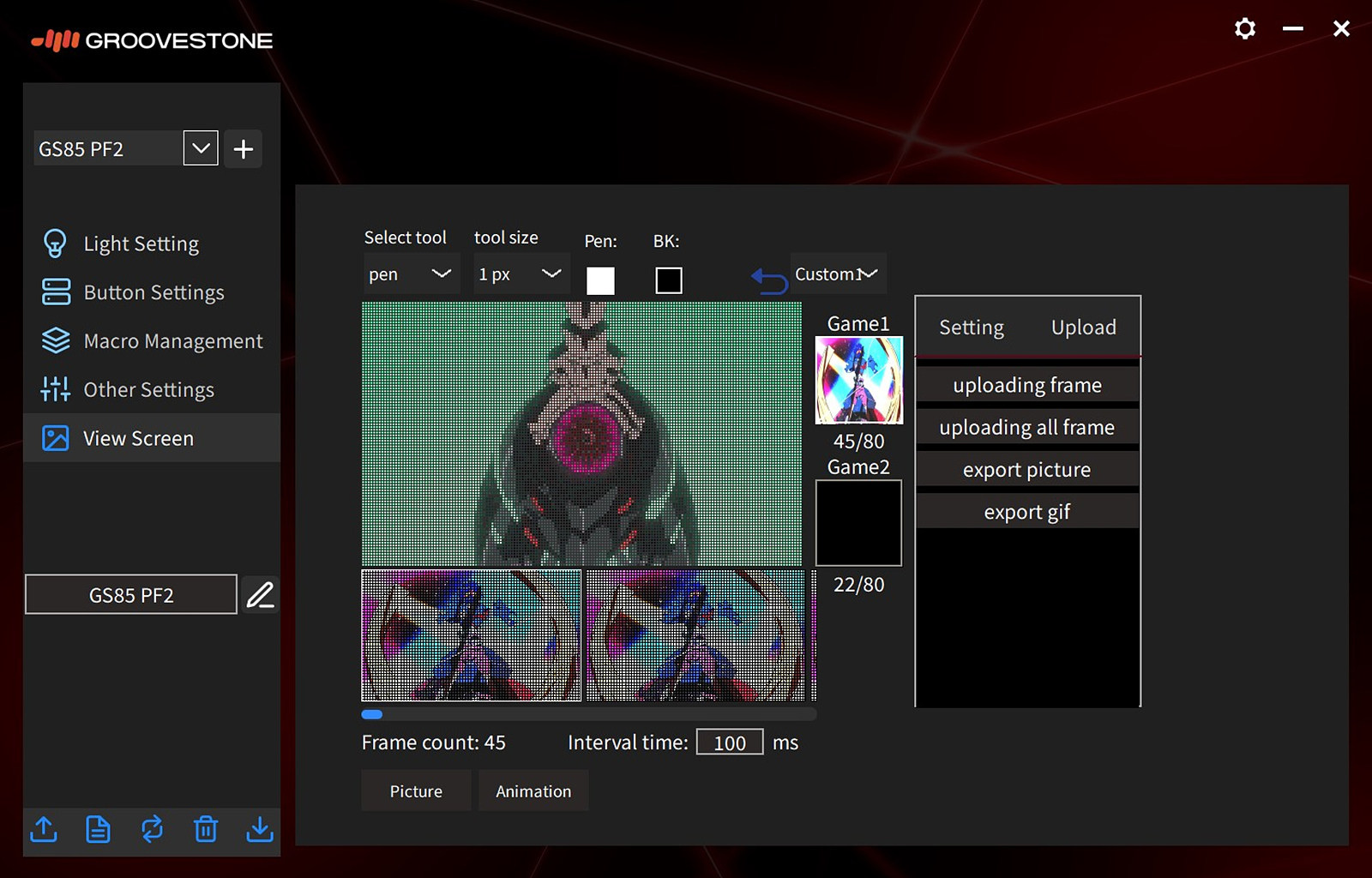Click the rename profile pencil icon
Viewport: 1372px width, 878px height.
click(260, 594)
